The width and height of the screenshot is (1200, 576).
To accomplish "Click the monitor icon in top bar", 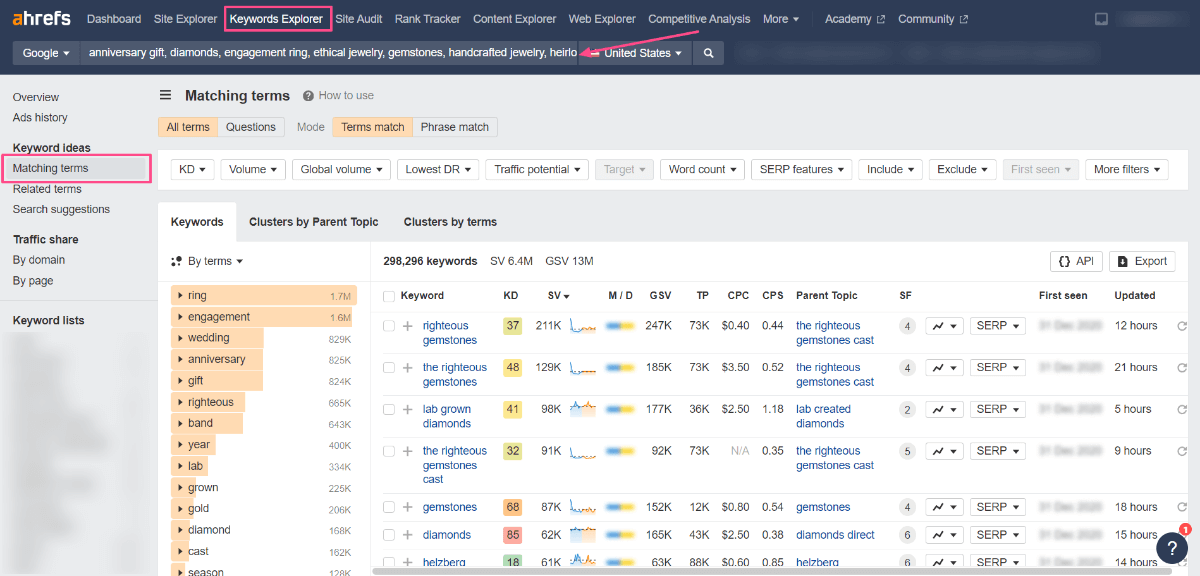I will 1101,19.
